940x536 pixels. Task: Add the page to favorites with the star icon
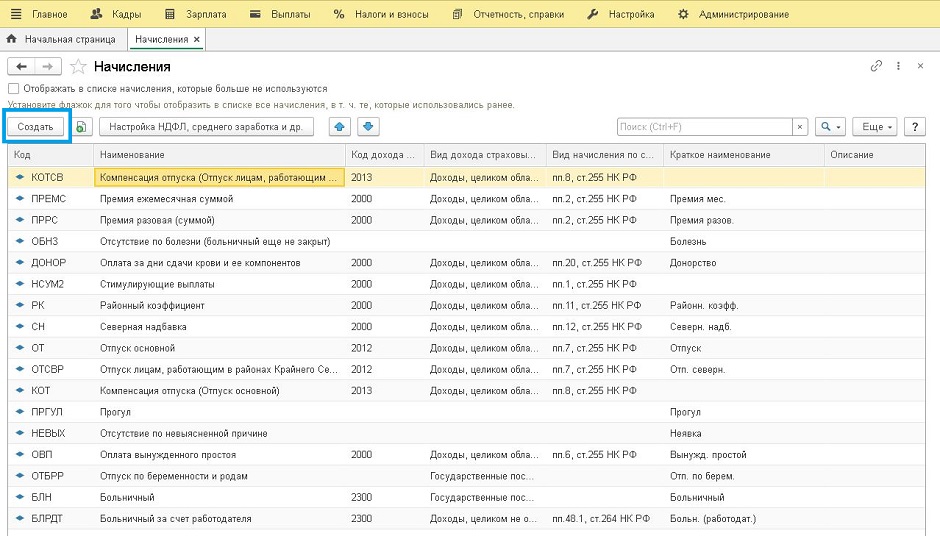pyautogui.click(x=78, y=67)
